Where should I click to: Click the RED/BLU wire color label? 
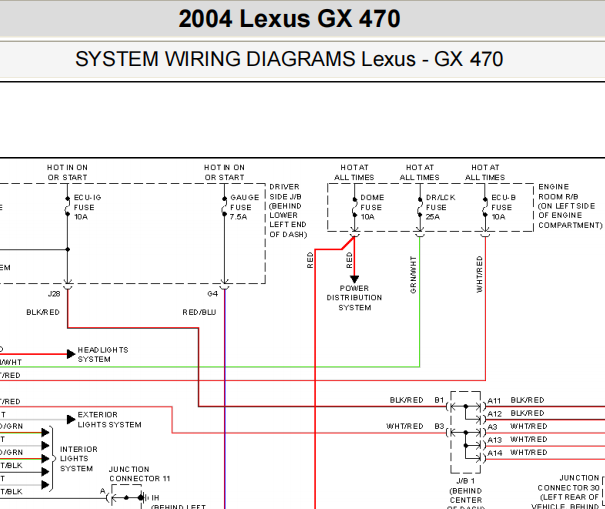tap(199, 312)
